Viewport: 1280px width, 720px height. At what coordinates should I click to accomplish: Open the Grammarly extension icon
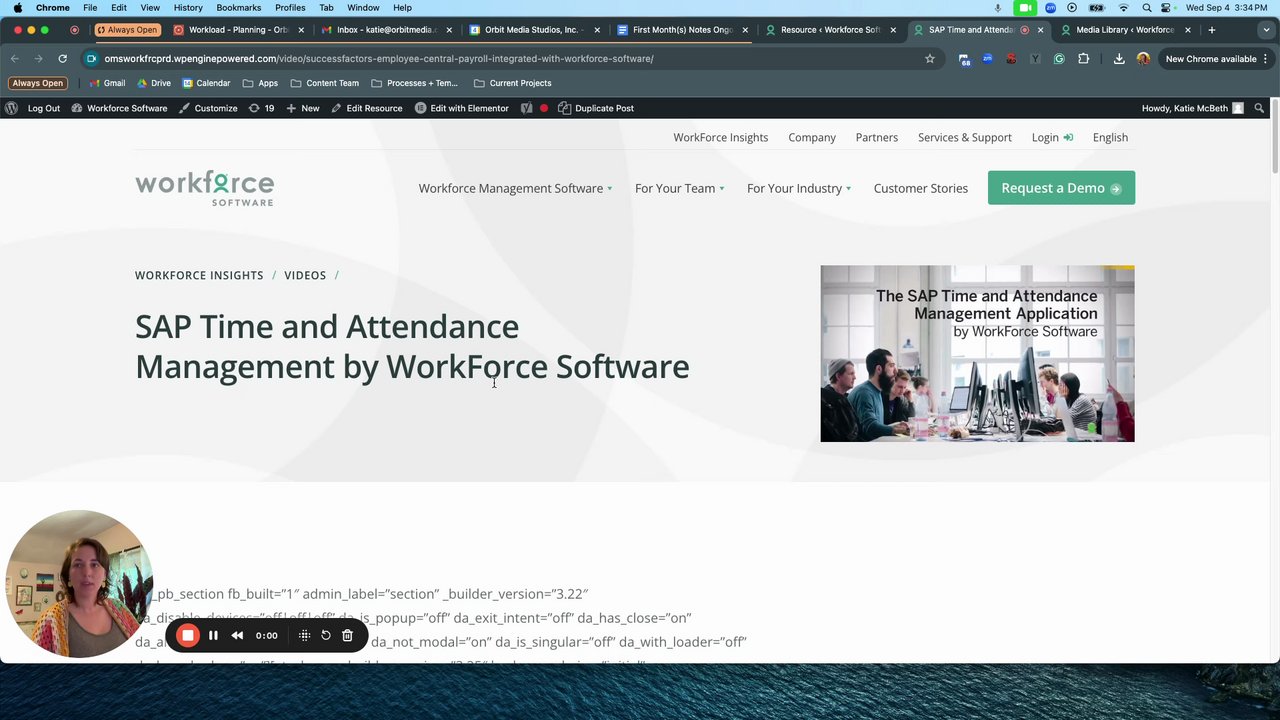pos(1059,59)
